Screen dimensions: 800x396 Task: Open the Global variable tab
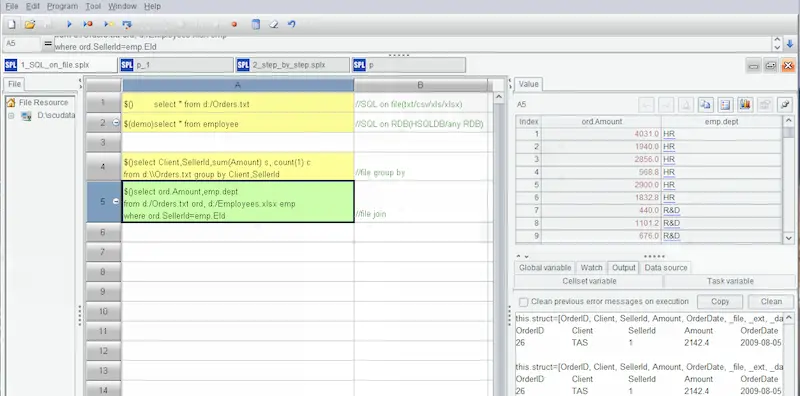pyautogui.click(x=545, y=268)
